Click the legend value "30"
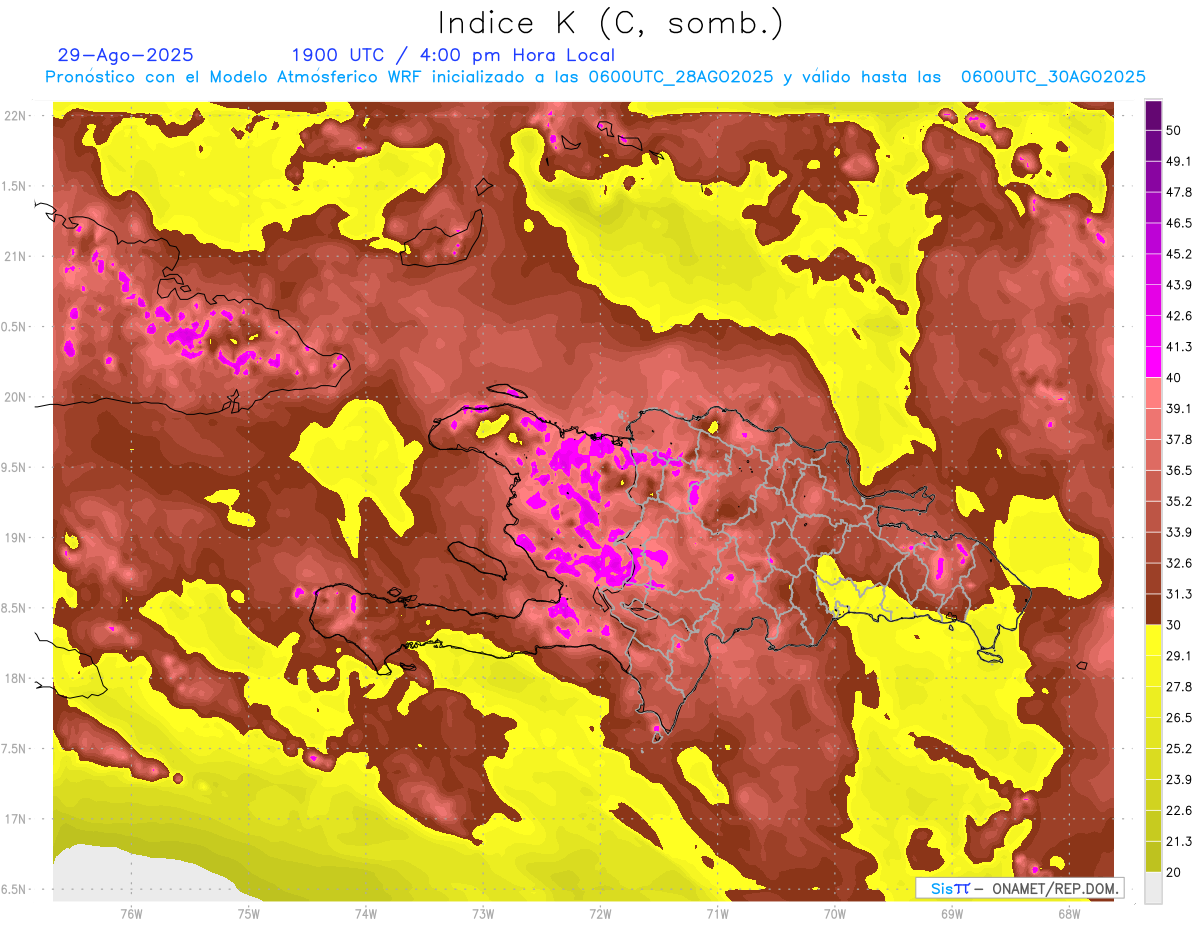The width and height of the screenshot is (1200, 927). pyautogui.click(x=1175, y=625)
